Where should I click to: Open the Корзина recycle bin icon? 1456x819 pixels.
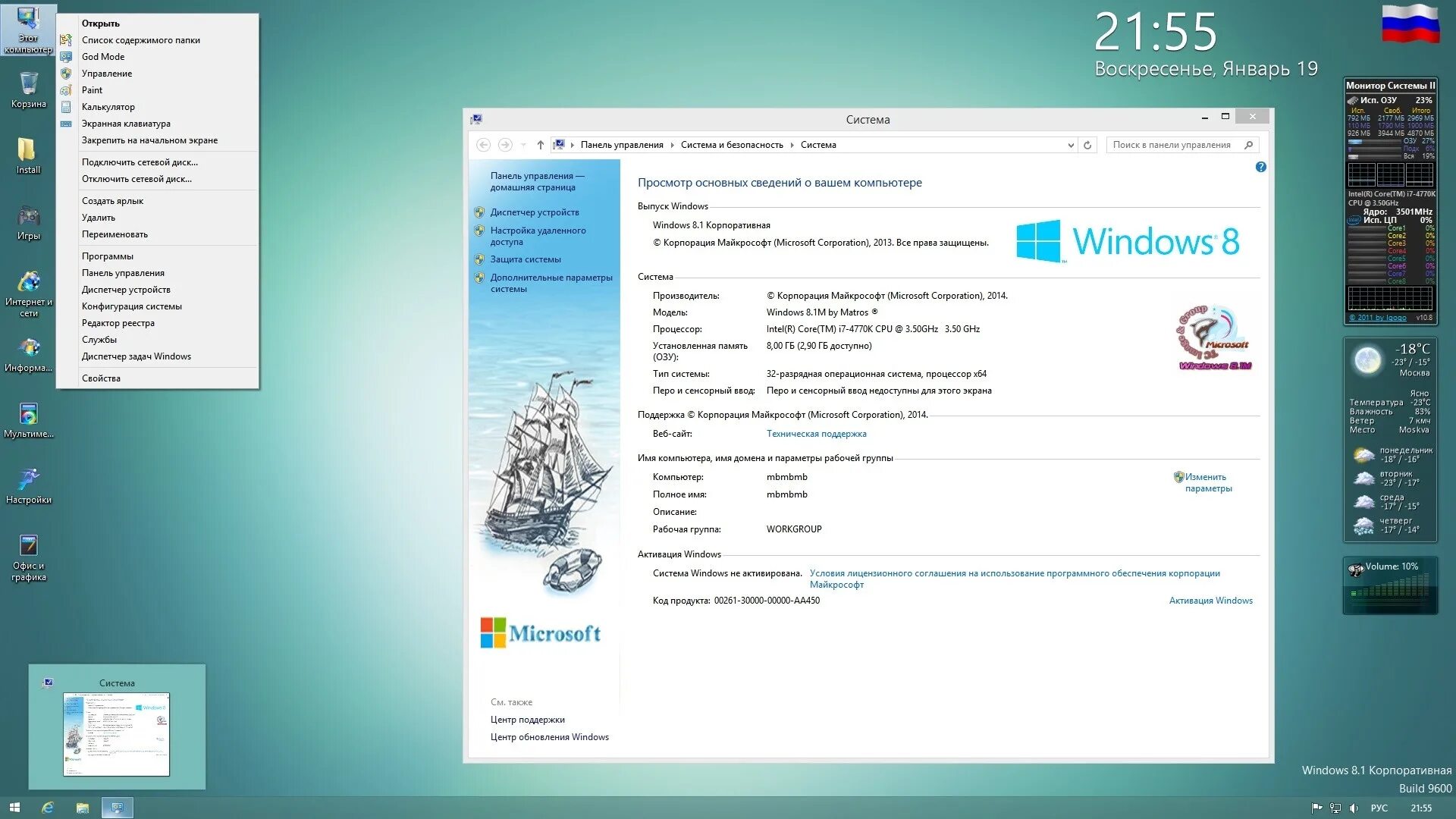[28, 90]
